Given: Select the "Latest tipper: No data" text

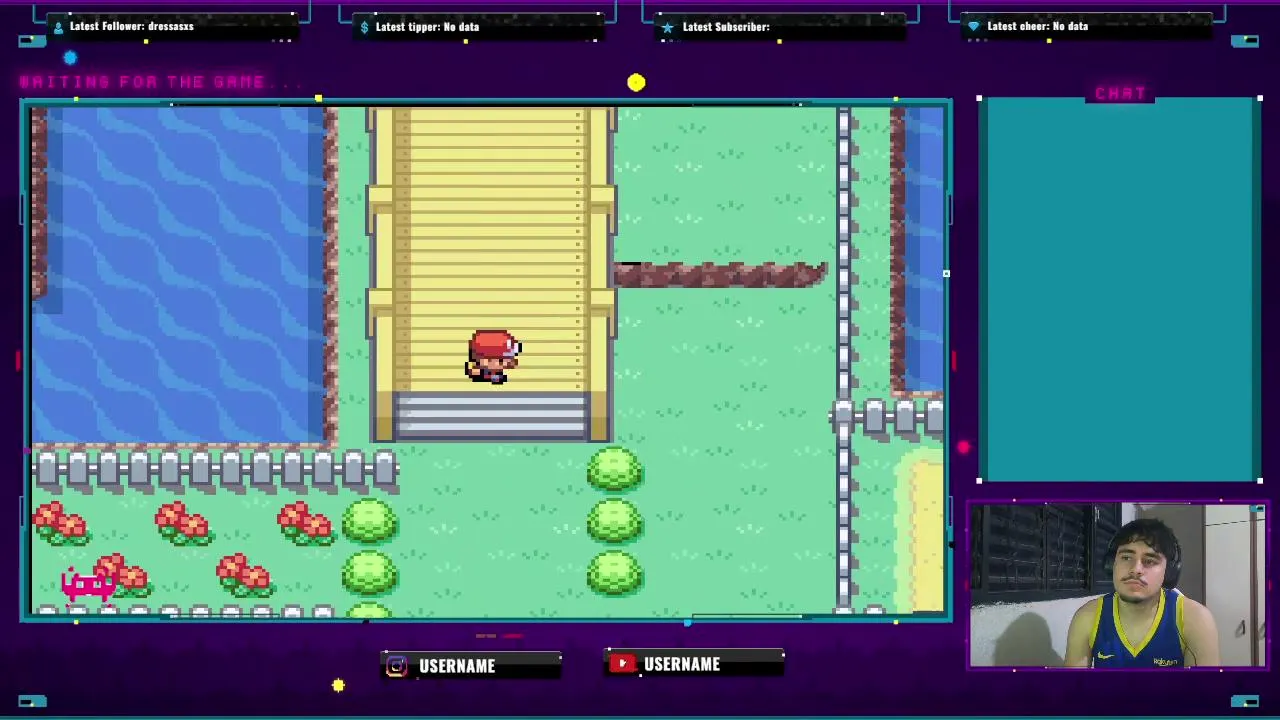Looking at the screenshot, I should [427, 27].
